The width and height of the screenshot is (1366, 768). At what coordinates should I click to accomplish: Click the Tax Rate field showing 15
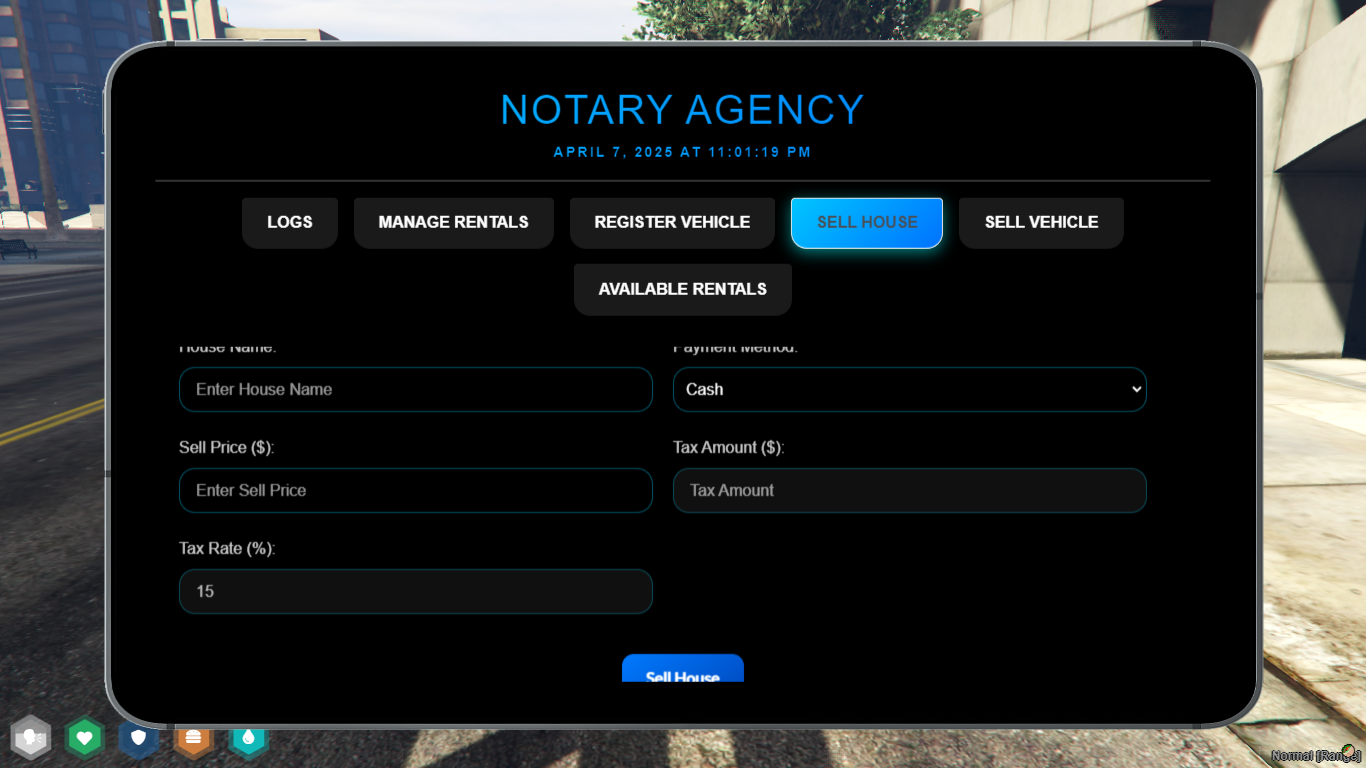click(x=416, y=591)
